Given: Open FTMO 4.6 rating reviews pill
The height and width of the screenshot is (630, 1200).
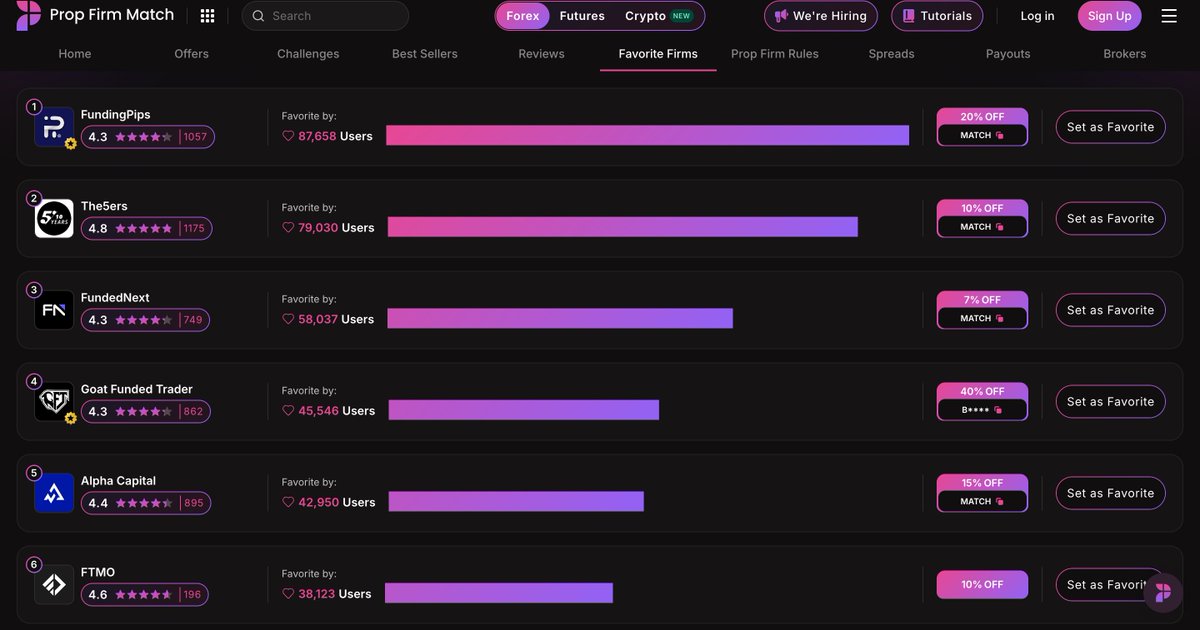Looking at the screenshot, I should click(145, 594).
